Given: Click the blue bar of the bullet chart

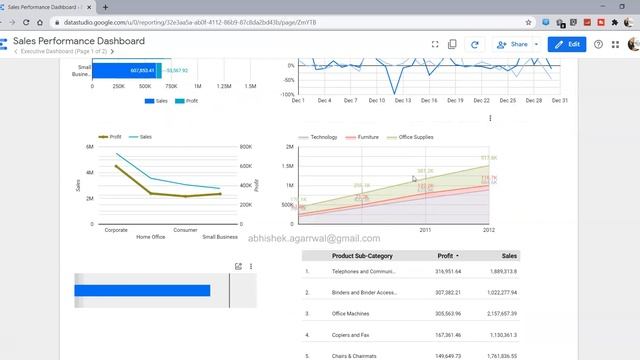Looking at the screenshot, I should pyautogui.click(x=142, y=290).
